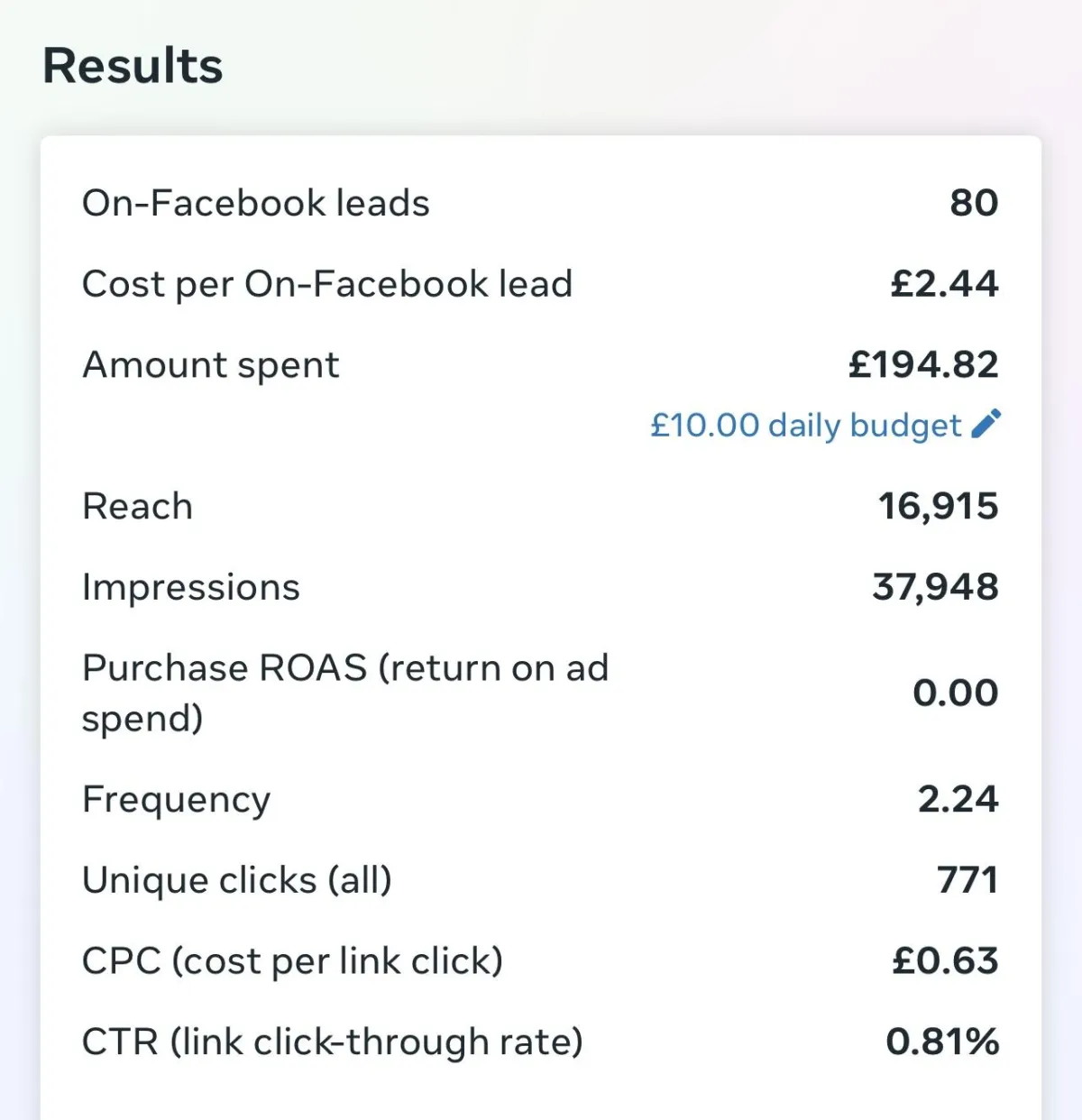Click the 16,915 reach value
The height and width of the screenshot is (1120, 1082).
pyautogui.click(x=938, y=507)
